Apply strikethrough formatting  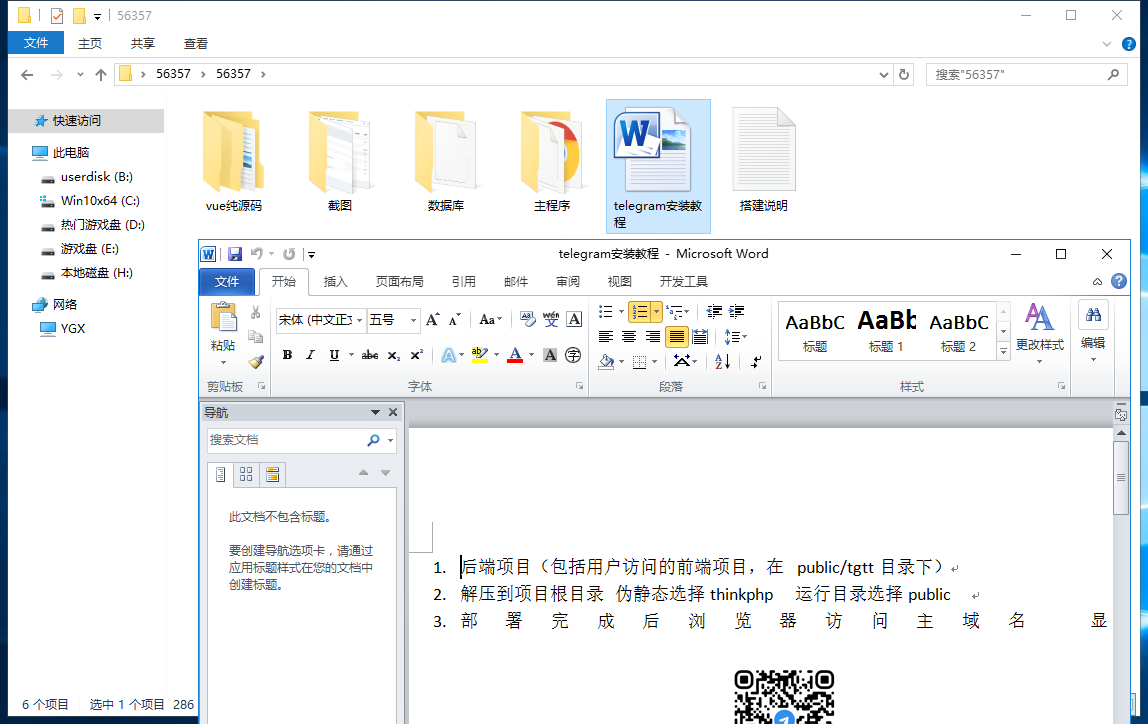pos(369,355)
